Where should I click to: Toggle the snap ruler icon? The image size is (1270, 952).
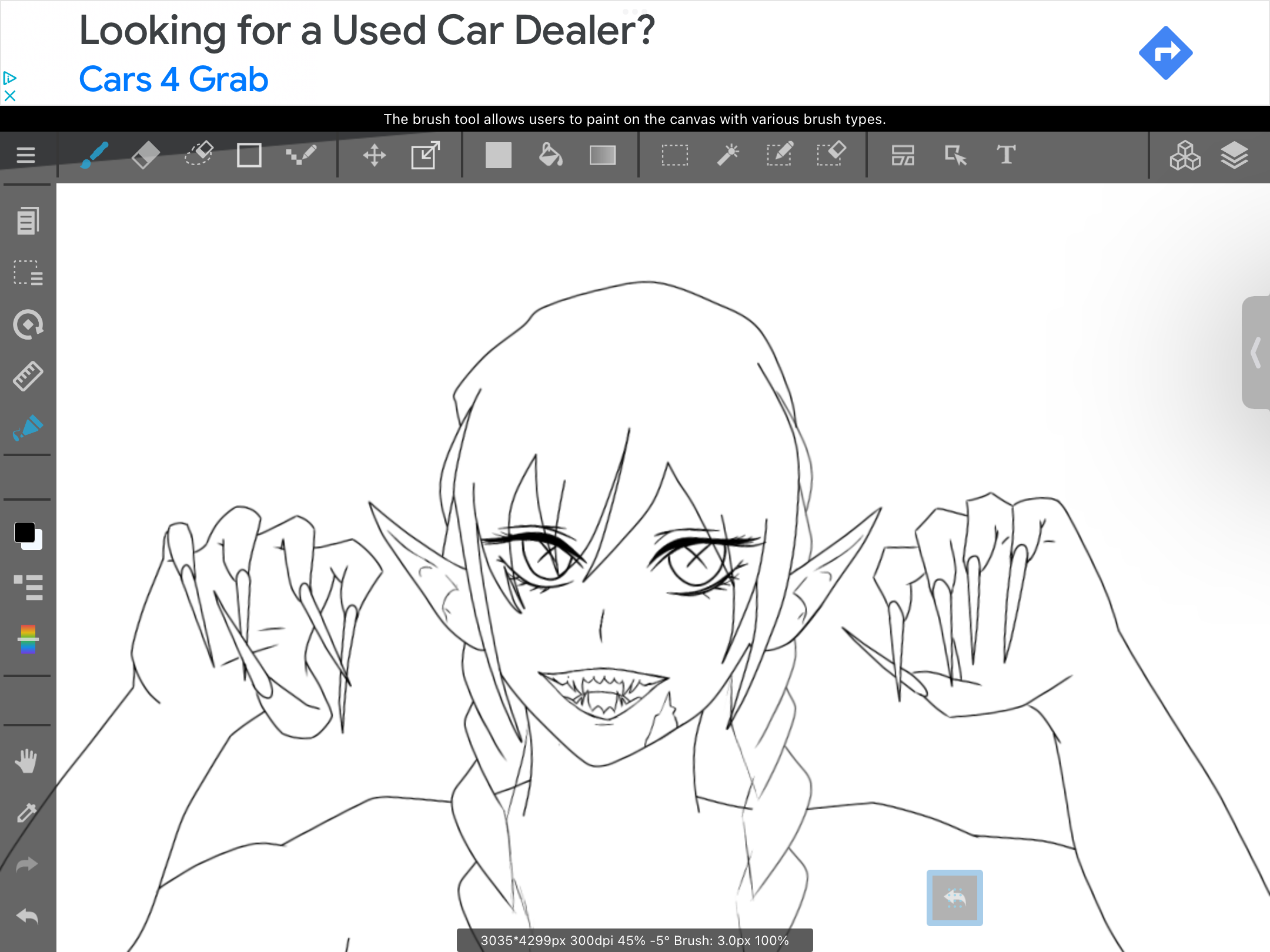(x=28, y=376)
